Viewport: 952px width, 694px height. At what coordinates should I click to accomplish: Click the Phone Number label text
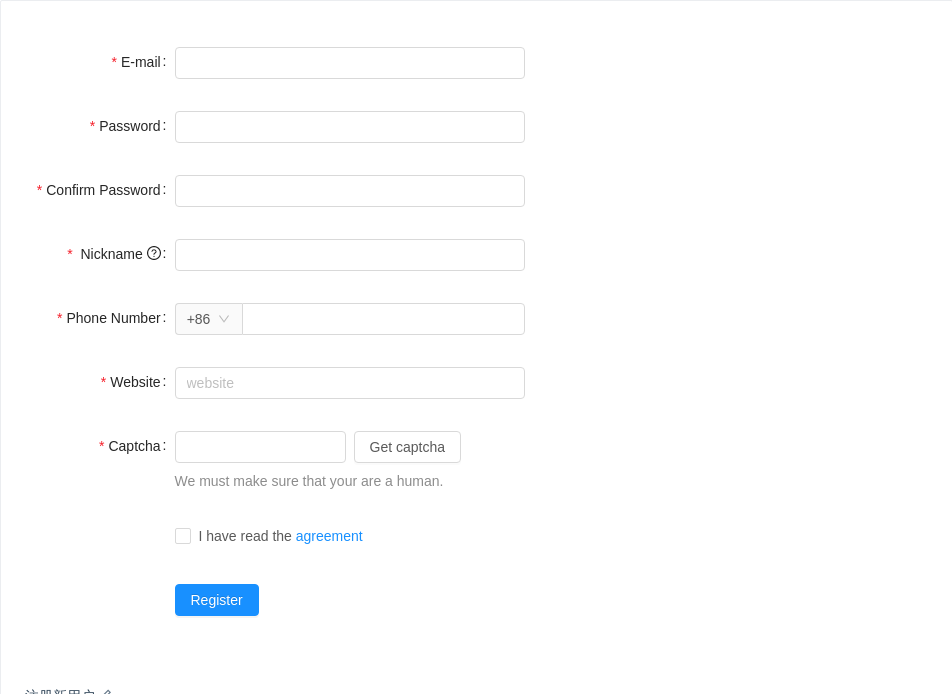pos(114,318)
